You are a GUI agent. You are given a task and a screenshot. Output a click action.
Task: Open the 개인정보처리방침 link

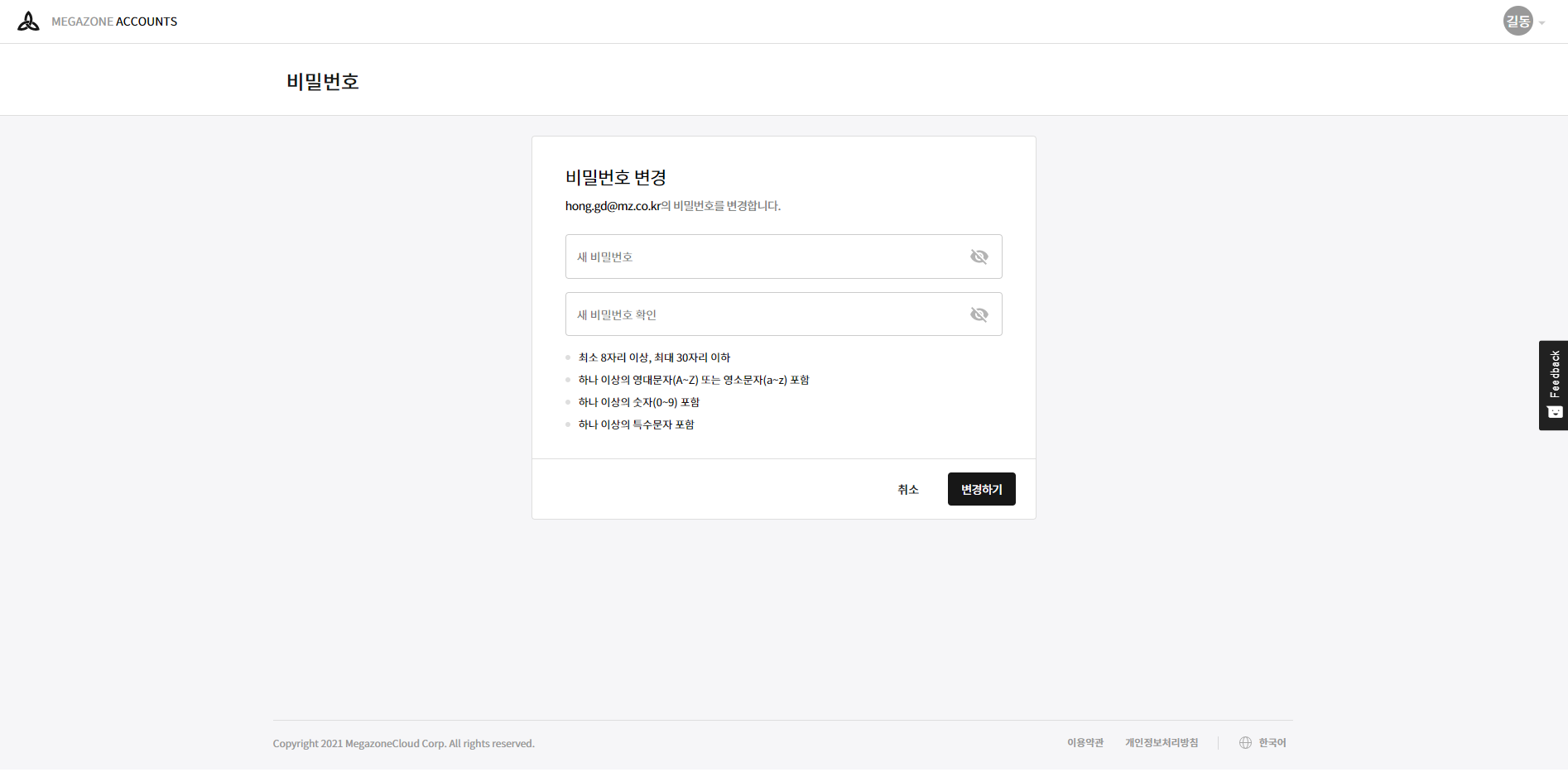[1162, 743]
